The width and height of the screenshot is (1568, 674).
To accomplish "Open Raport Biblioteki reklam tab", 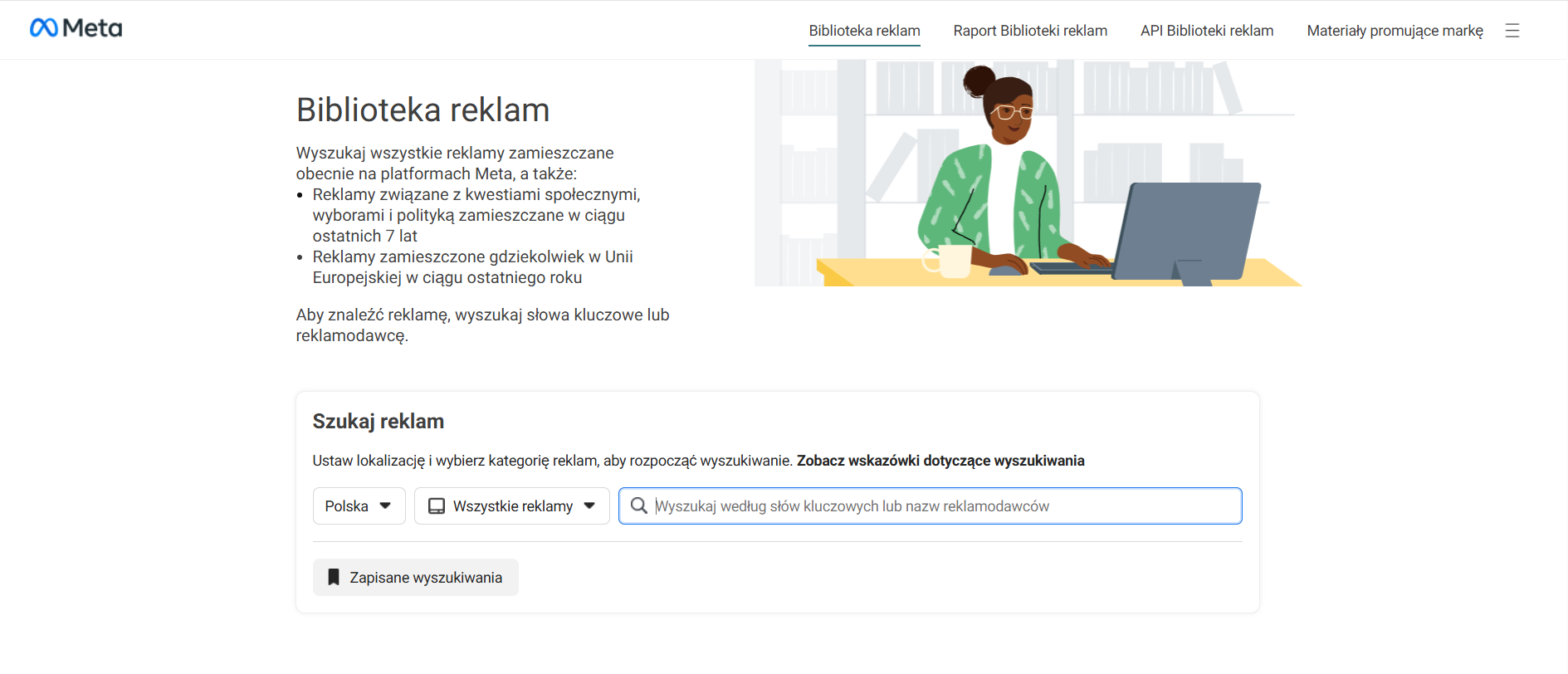I will coord(1030,31).
